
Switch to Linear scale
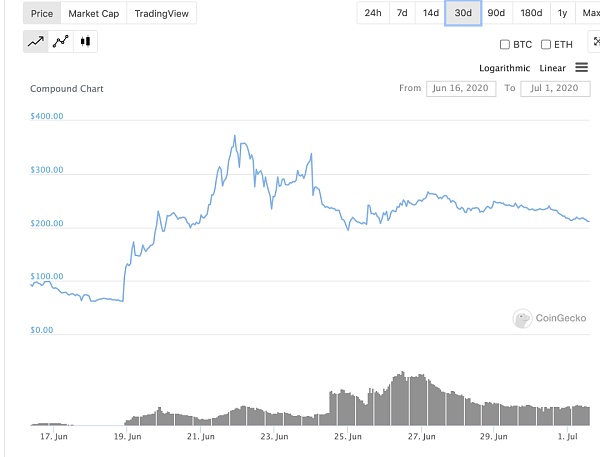[x=553, y=68]
